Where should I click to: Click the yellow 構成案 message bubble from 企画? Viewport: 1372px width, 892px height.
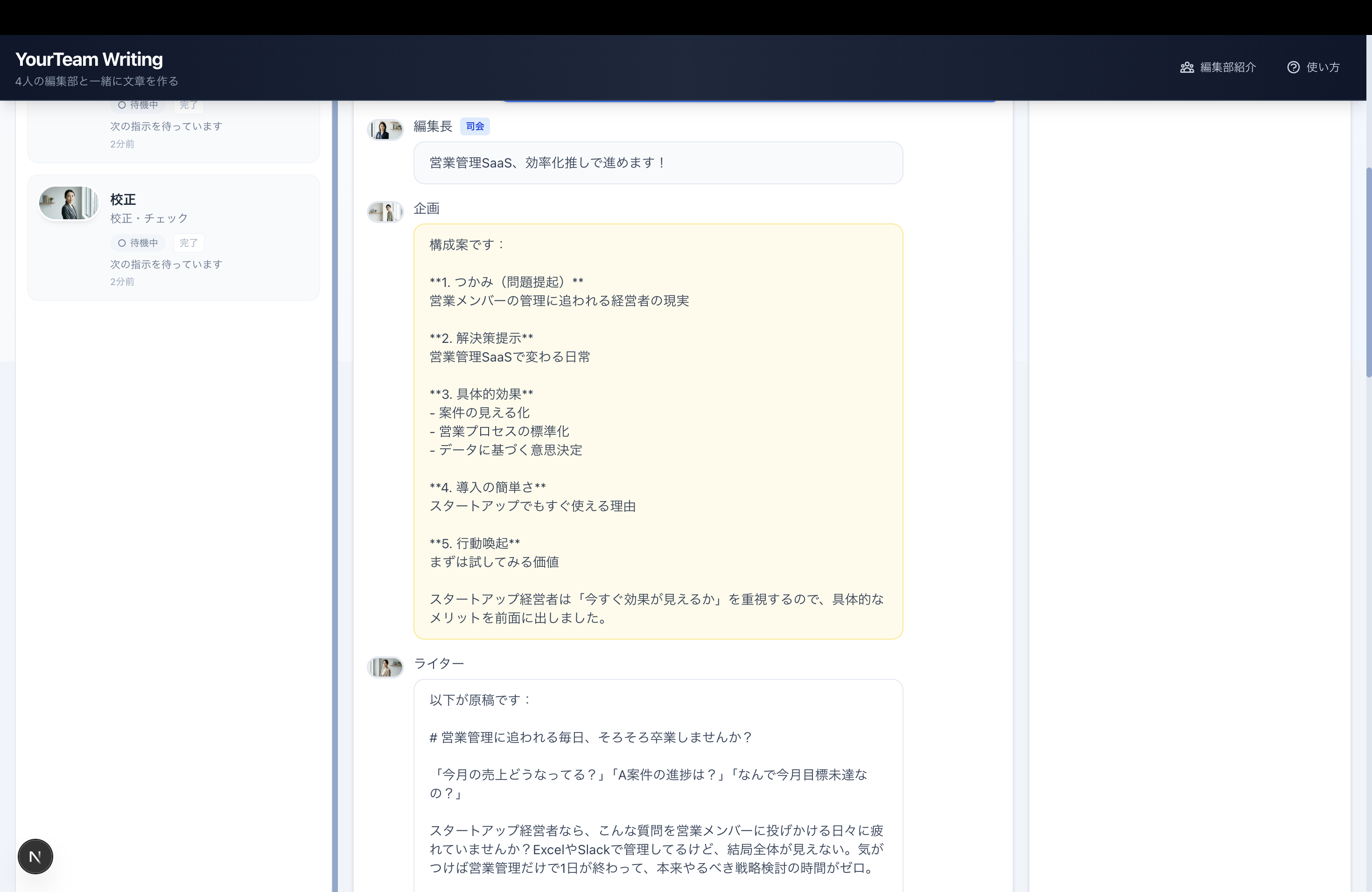tap(658, 431)
